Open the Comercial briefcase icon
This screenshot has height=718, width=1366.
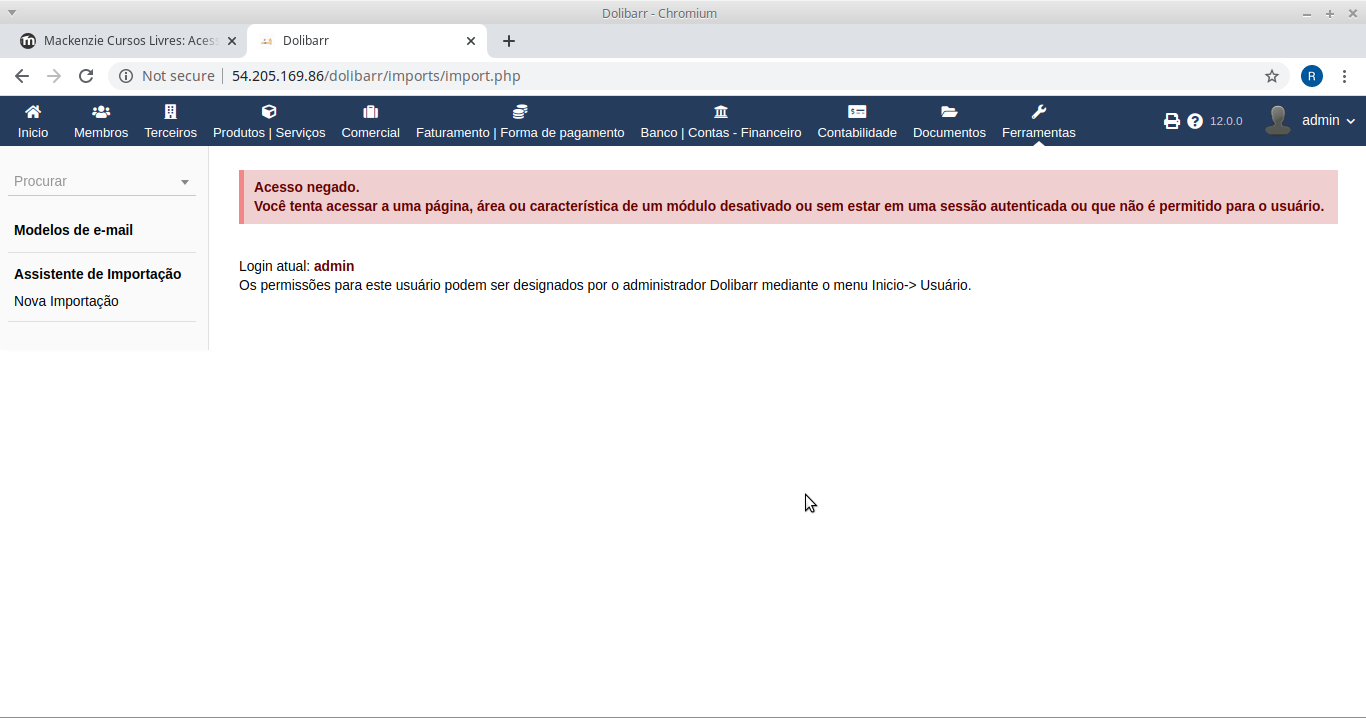(370, 112)
